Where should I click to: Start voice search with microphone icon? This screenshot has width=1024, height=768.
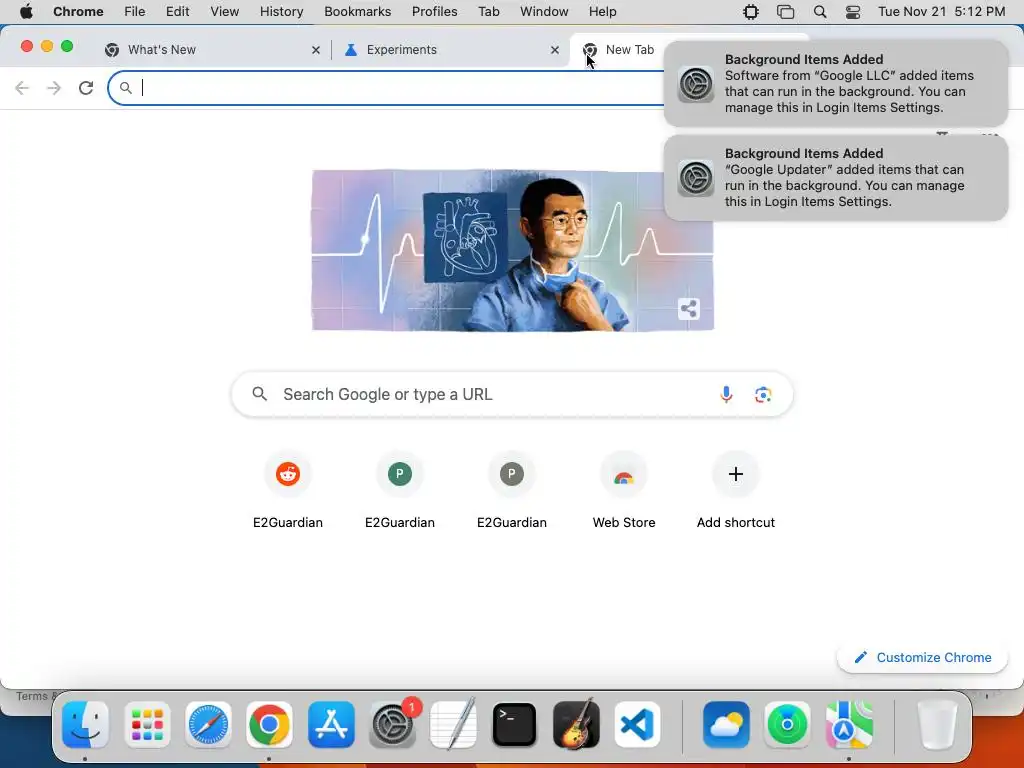[x=726, y=394]
